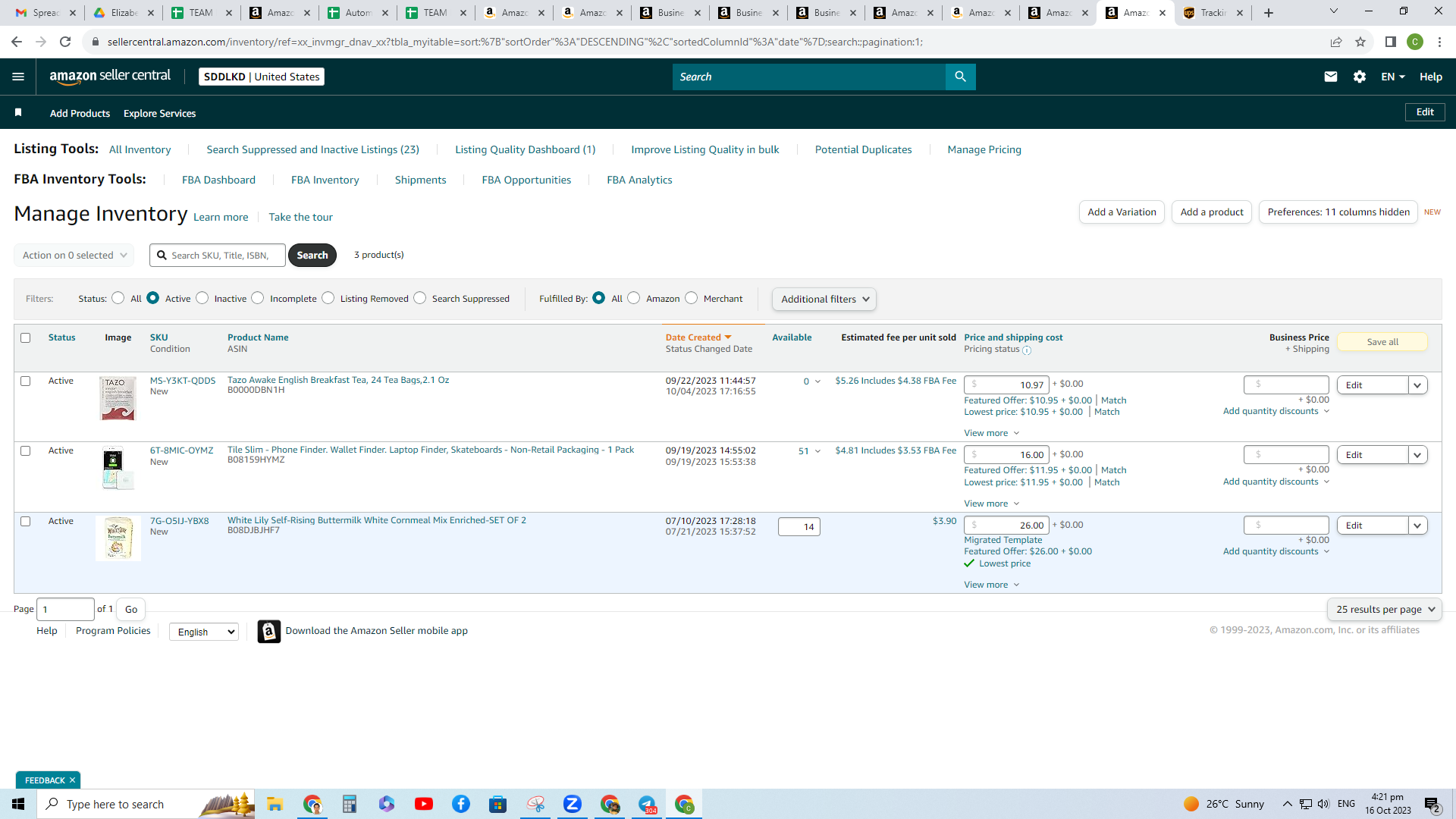Screen dimensions: 1456x819
Task: Click the Add a Variation button
Action: point(1122,212)
